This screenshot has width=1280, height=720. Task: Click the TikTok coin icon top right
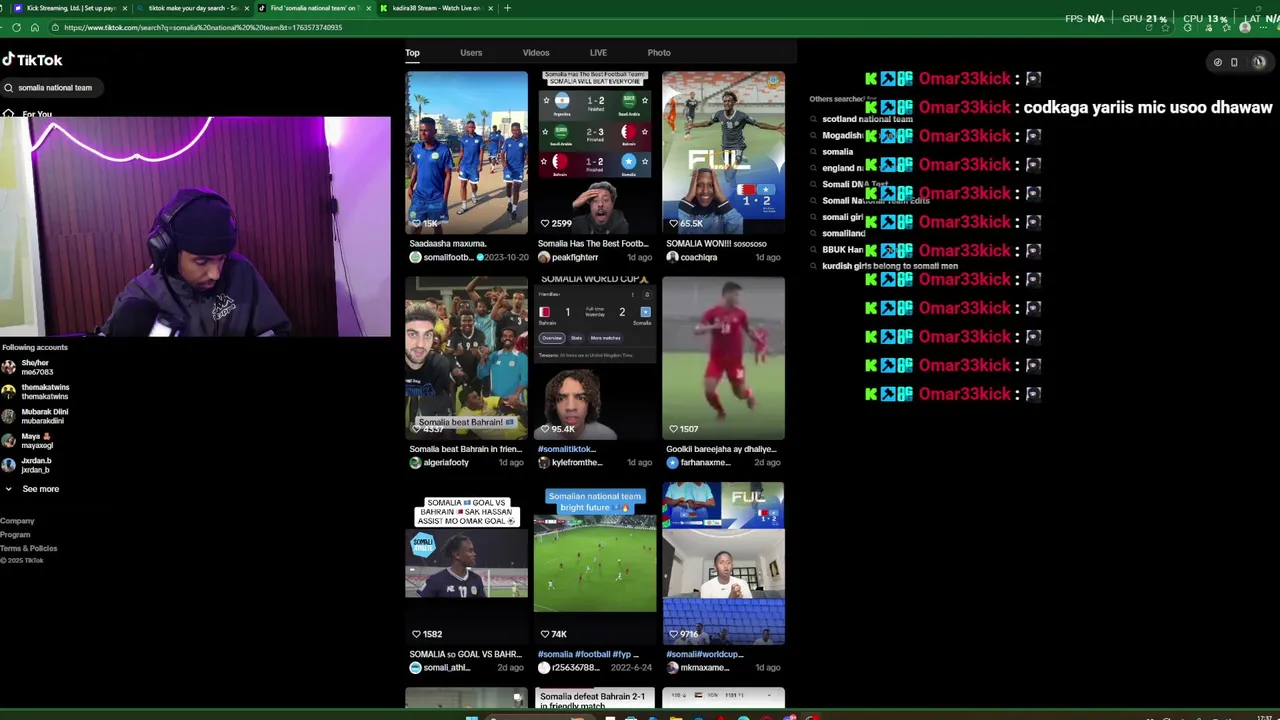point(1217,62)
